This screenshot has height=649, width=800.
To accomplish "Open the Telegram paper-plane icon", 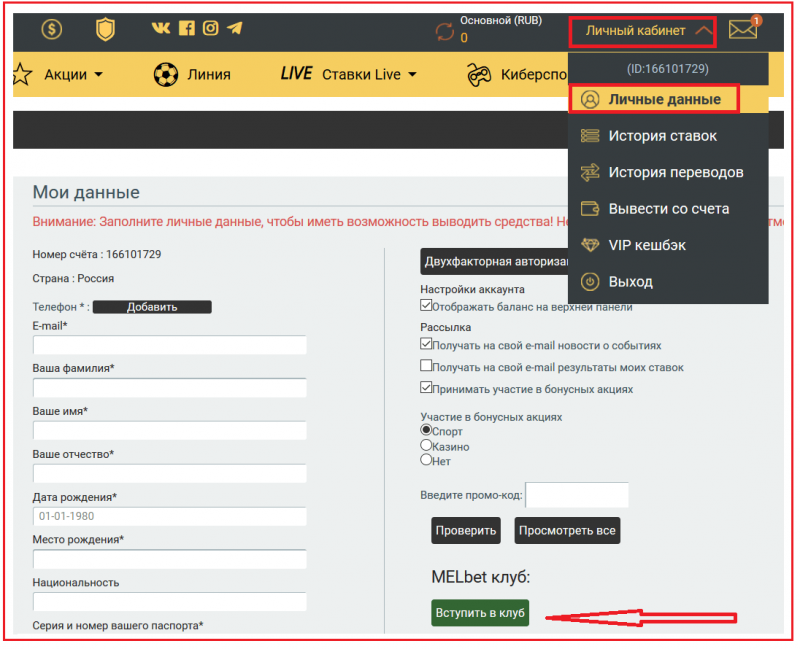I will pyautogui.click(x=235, y=28).
